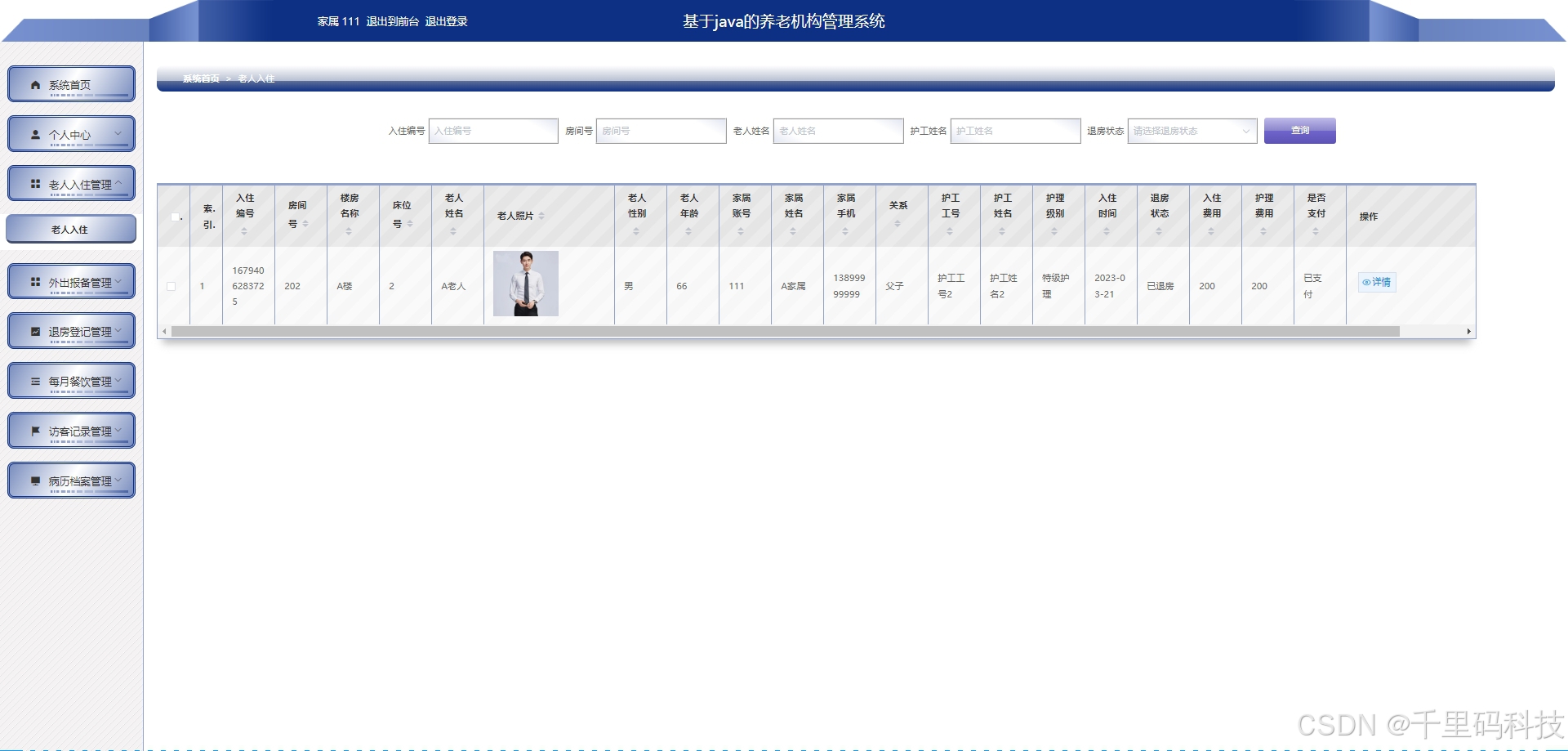
Task: Sort by 是否支付 column arrows
Action: [x=1315, y=231]
